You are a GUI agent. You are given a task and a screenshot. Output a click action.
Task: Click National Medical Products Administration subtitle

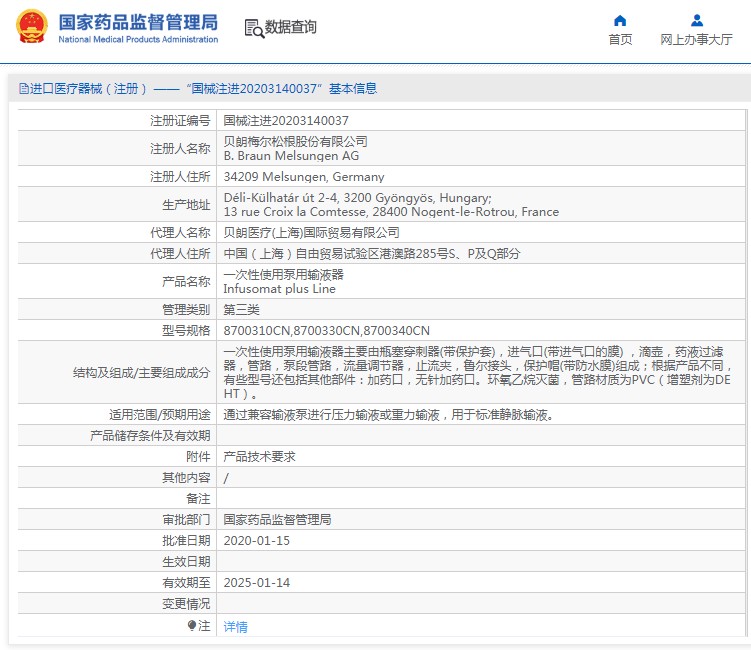pos(138,39)
